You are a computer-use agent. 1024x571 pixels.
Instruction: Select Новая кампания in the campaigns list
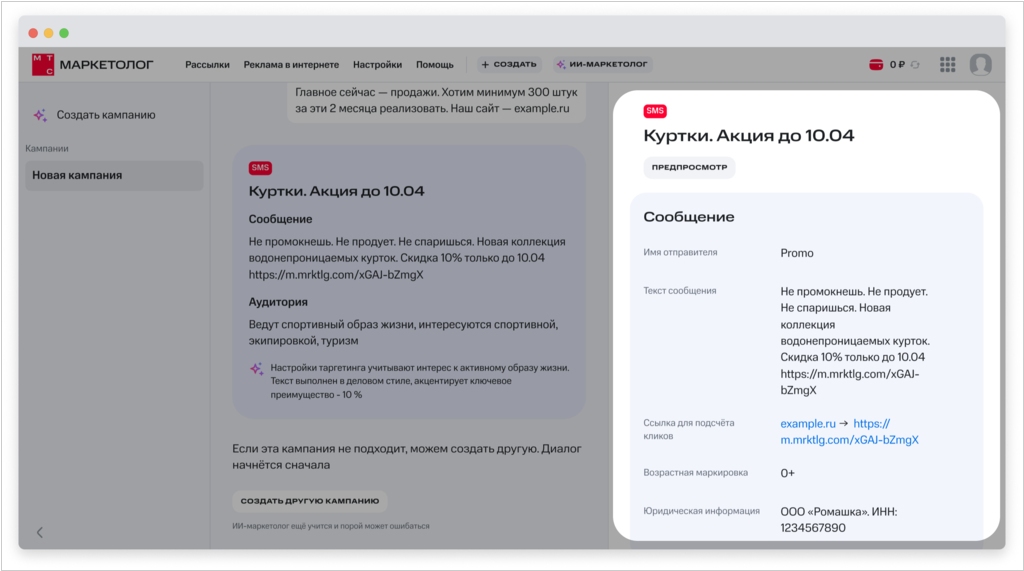click(x=114, y=176)
